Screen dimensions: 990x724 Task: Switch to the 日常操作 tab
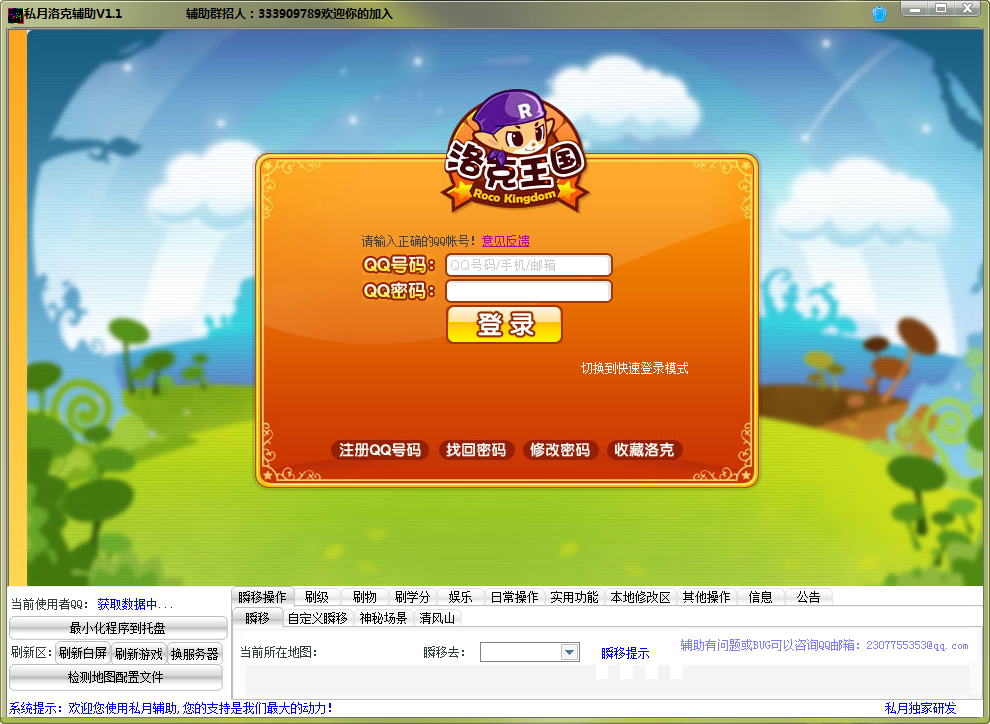515,597
